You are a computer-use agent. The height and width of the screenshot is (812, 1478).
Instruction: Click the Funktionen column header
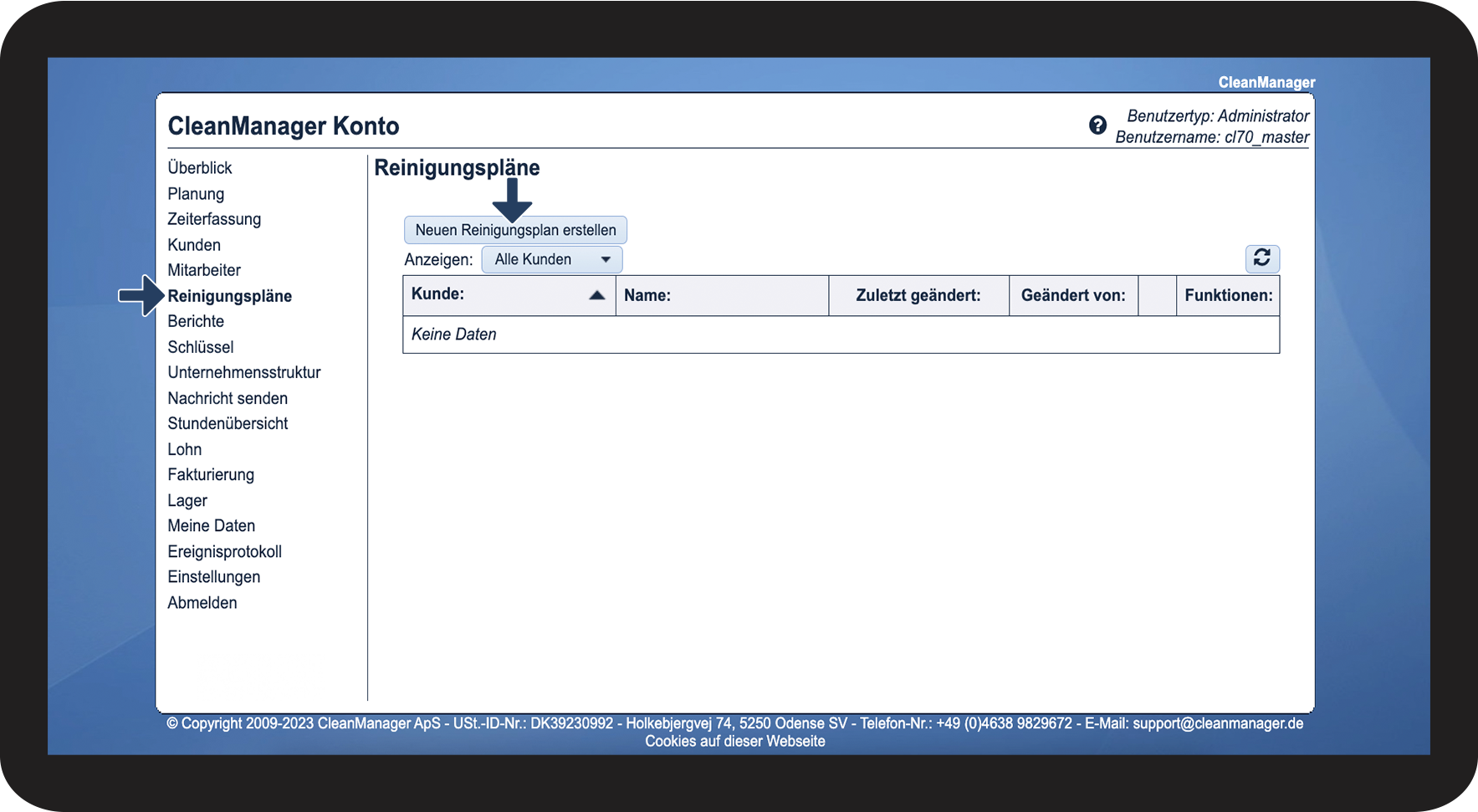tap(1229, 295)
